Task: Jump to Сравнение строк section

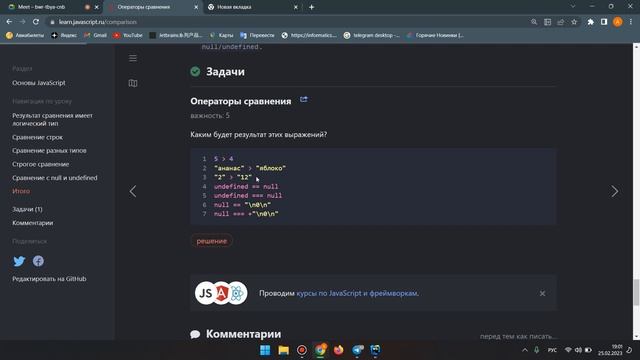Action: [x=38, y=137]
